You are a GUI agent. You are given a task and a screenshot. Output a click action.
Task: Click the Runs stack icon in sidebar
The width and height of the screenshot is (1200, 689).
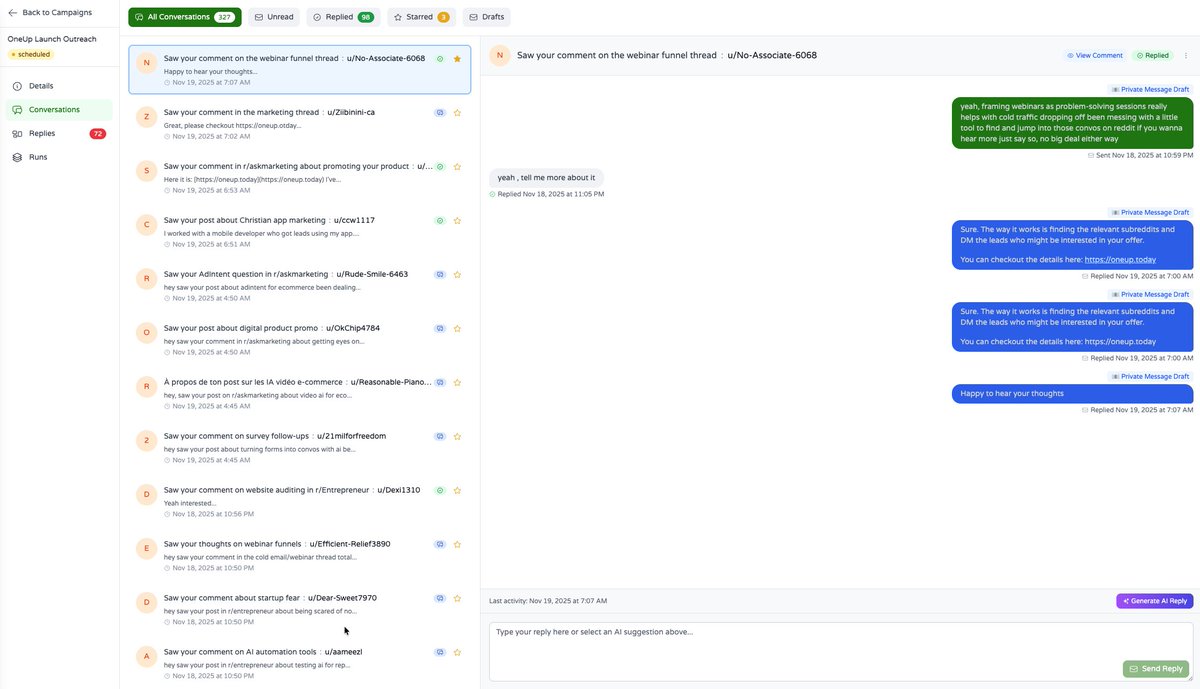click(17, 157)
